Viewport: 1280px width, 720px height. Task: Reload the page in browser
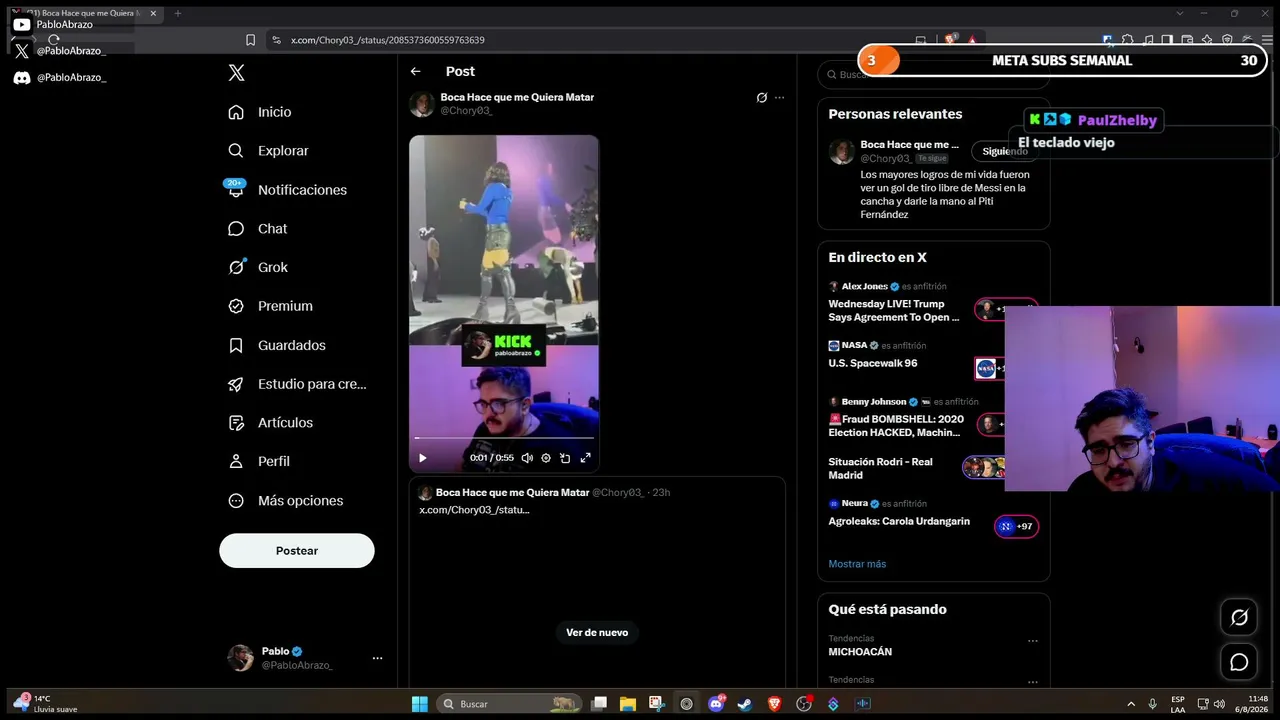click(x=53, y=40)
